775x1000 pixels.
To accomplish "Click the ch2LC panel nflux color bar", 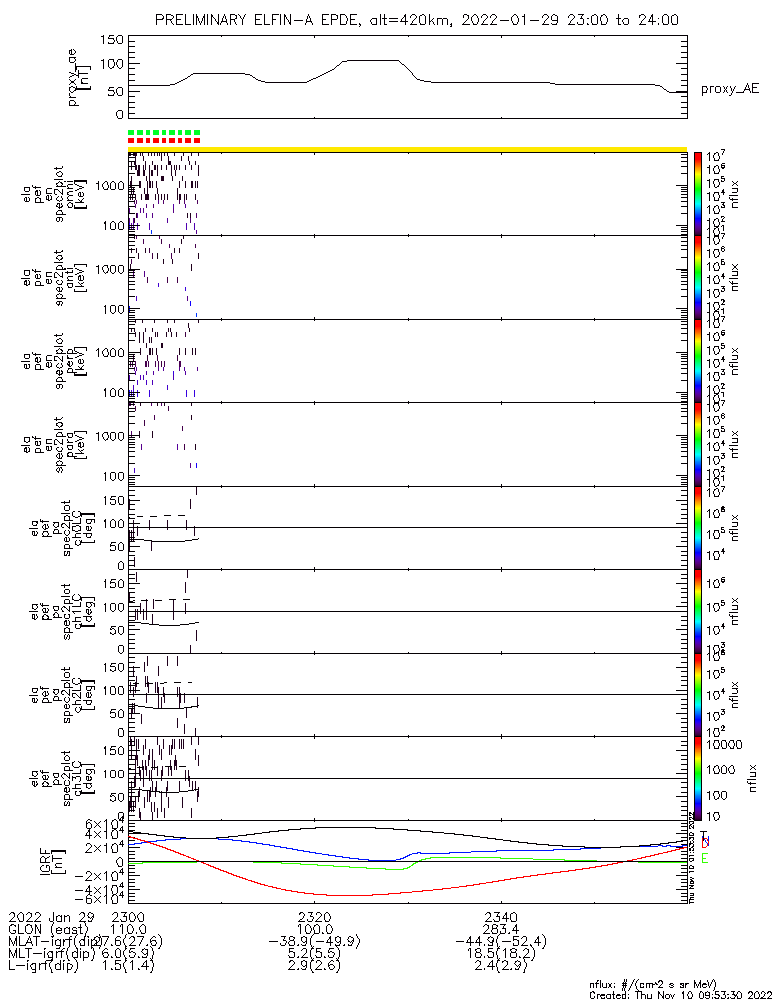I will (697, 695).
